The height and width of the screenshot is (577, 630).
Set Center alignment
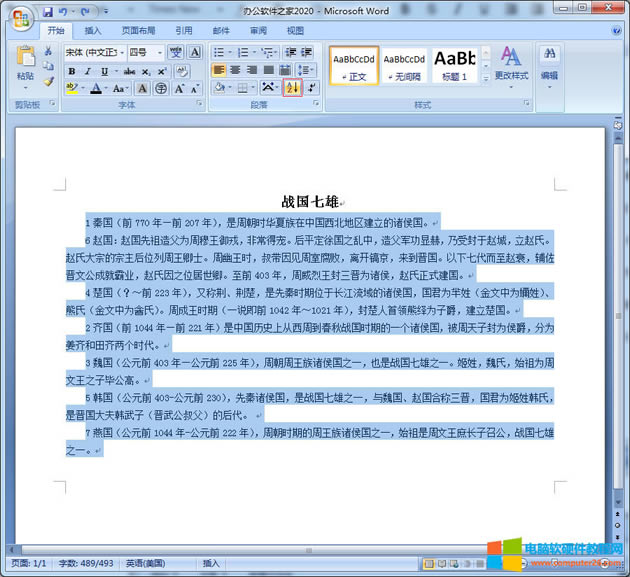235,70
